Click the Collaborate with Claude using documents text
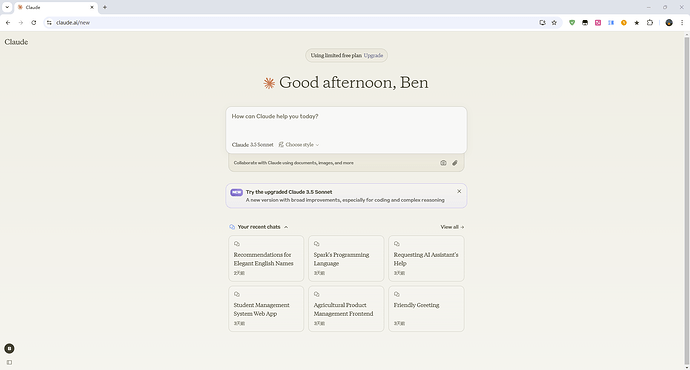Viewport: 690px width, 370px height. point(294,163)
